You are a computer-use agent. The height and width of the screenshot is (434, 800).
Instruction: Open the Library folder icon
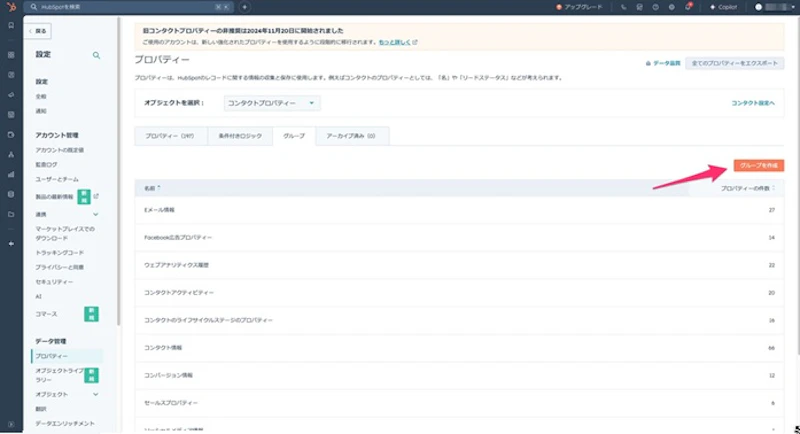click(11, 214)
